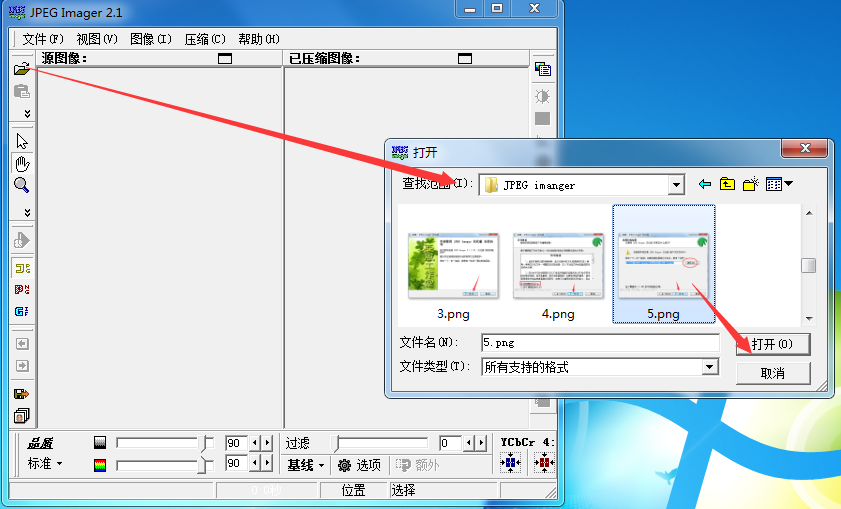Viewport: 841px width, 509px height.
Task: Click the left arrow previous image icon
Action: point(22,344)
